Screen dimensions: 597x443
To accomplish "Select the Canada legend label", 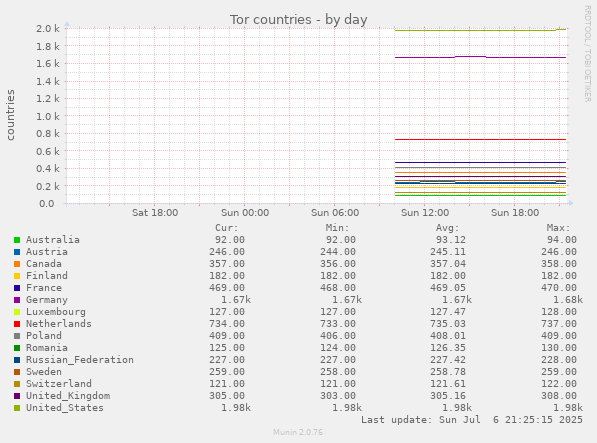I will 43,264.
